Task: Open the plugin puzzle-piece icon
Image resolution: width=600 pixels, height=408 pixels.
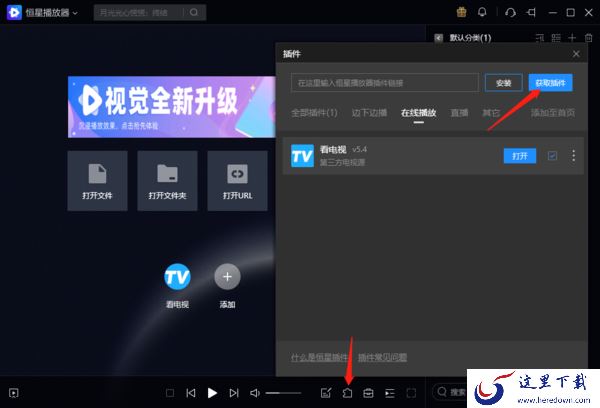Action: [347, 393]
